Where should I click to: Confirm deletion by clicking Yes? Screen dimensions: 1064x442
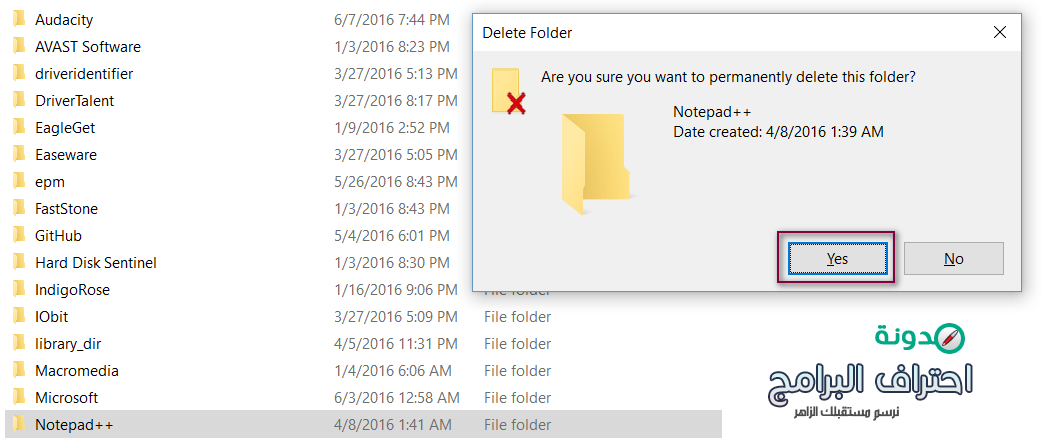[837, 259]
